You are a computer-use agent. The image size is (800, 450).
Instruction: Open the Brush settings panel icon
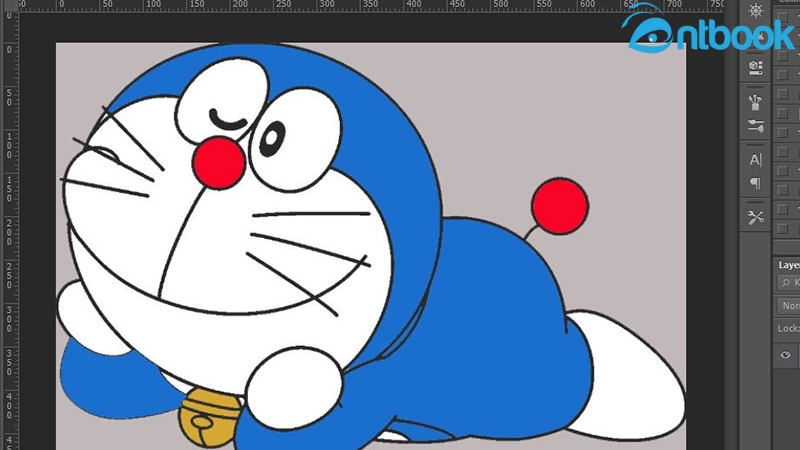click(x=756, y=126)
